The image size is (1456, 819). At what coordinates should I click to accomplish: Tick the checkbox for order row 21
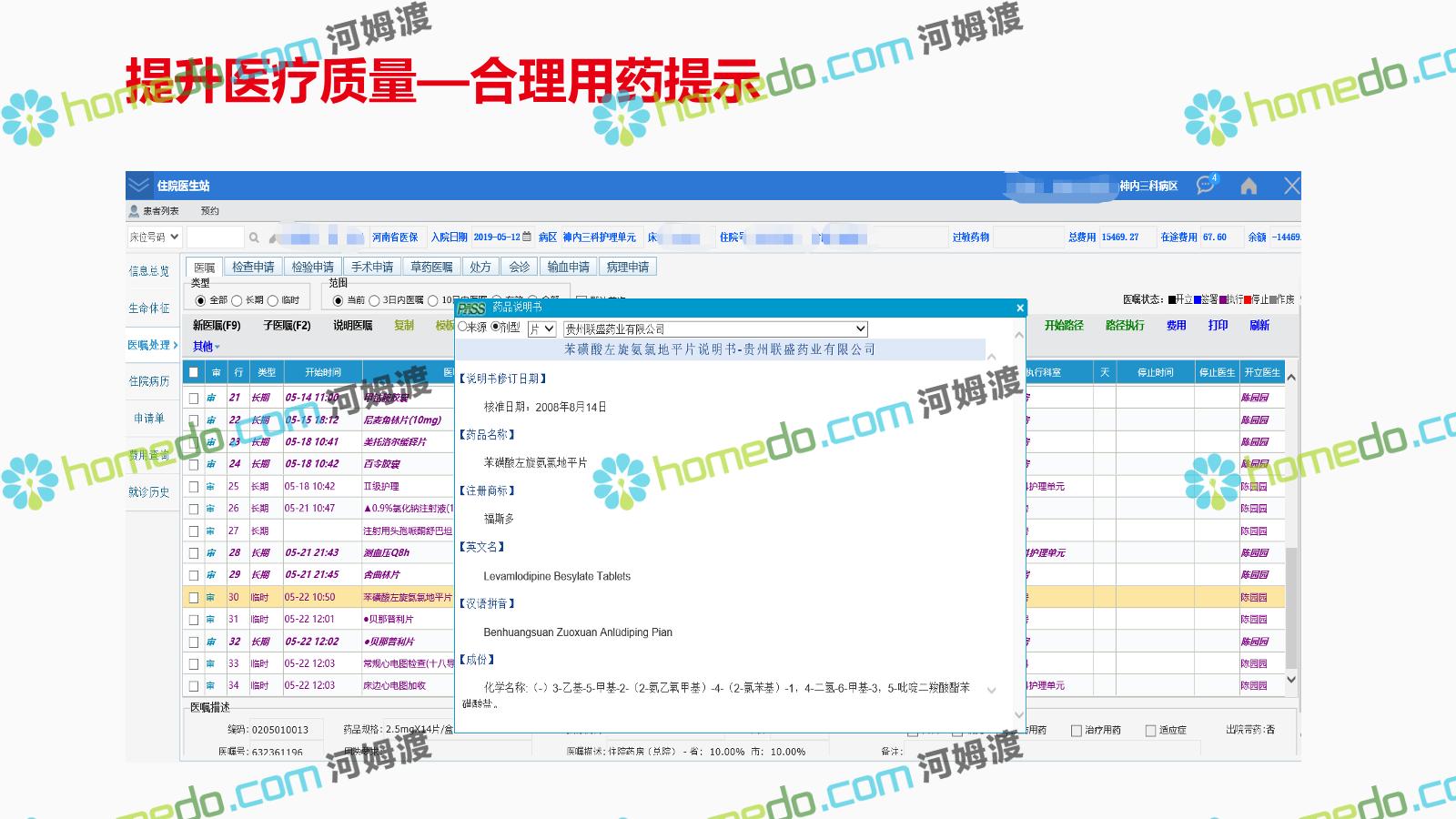point(193,398)
